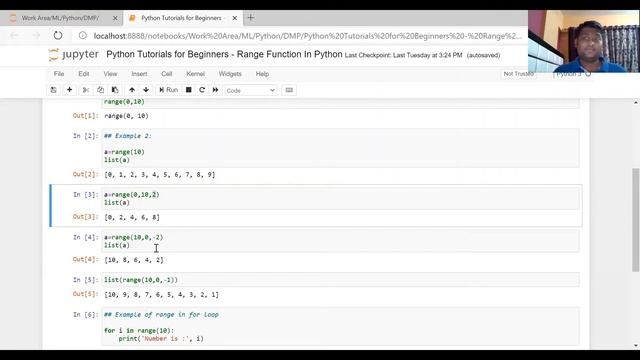Close the Python Tutorials browser tab
Viewport: 640px width, 360px height.
(235, 18)
